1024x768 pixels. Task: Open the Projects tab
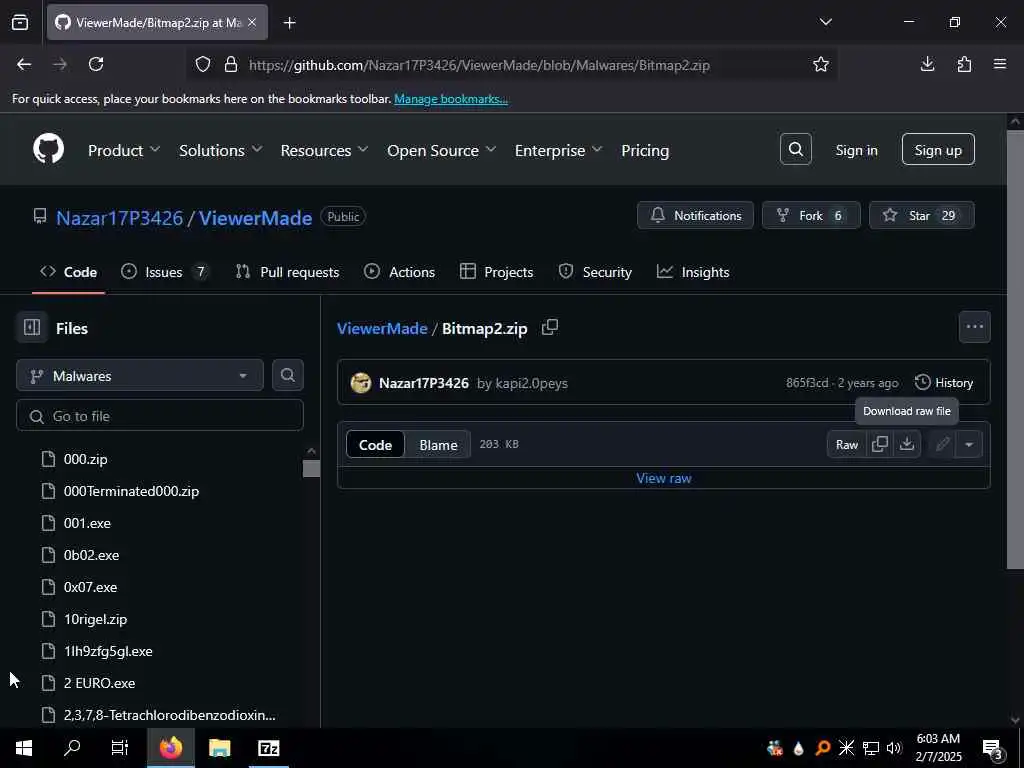click(x=496, y=272)
